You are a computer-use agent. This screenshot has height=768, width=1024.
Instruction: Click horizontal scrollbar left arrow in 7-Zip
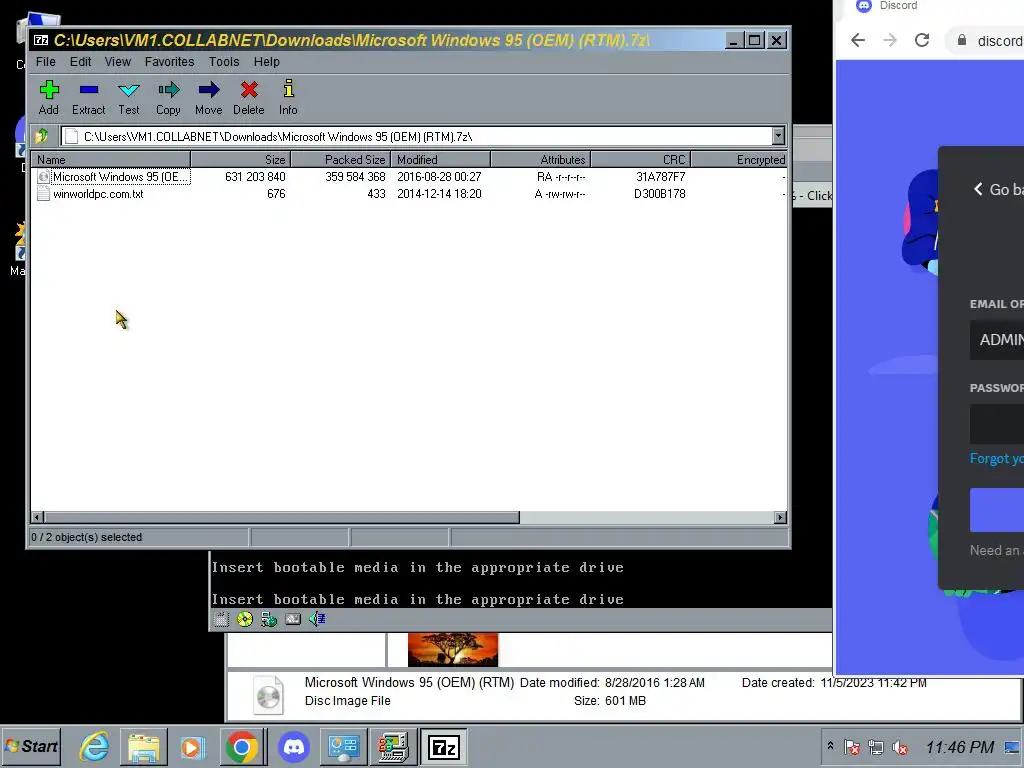click(x=37, y=517)
